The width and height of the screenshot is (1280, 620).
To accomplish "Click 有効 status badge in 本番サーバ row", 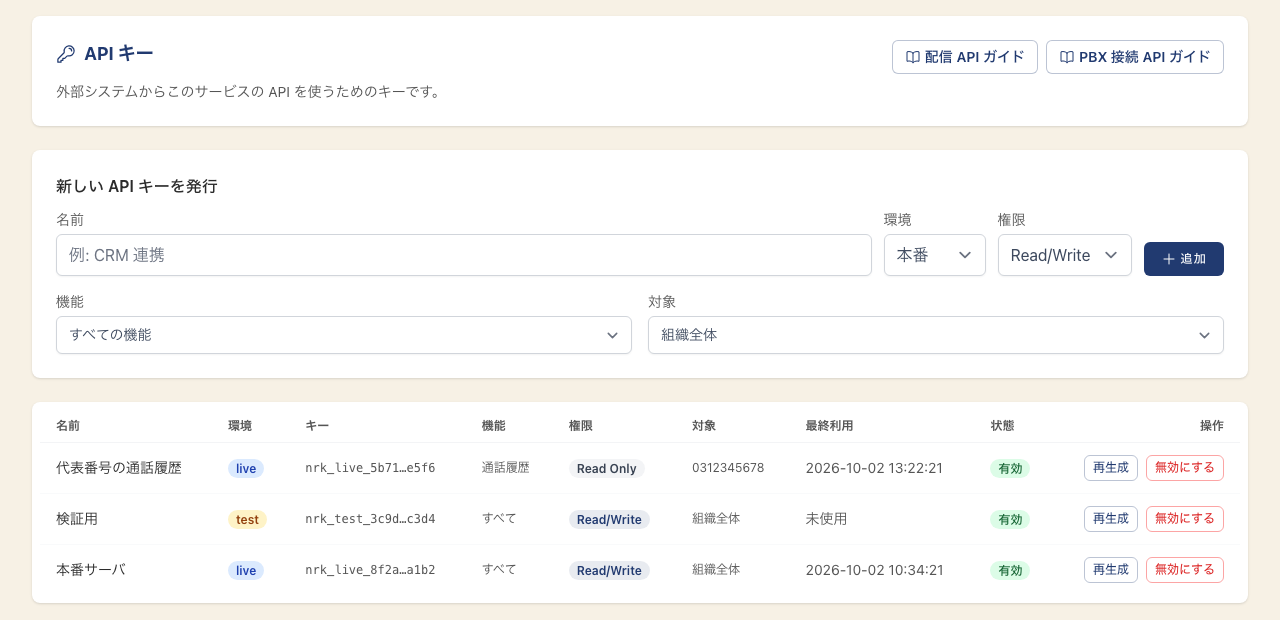I will [1010, 570].
